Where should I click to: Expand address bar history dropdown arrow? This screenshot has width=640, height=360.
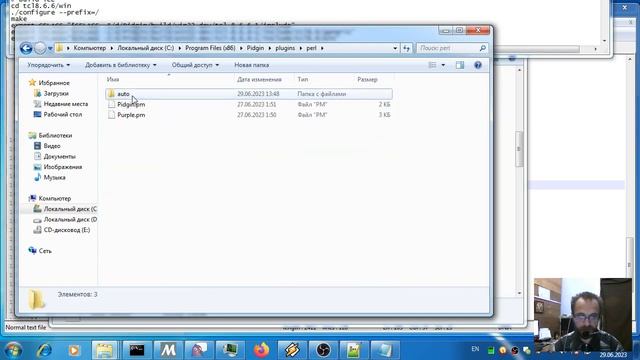click(395, 48)
